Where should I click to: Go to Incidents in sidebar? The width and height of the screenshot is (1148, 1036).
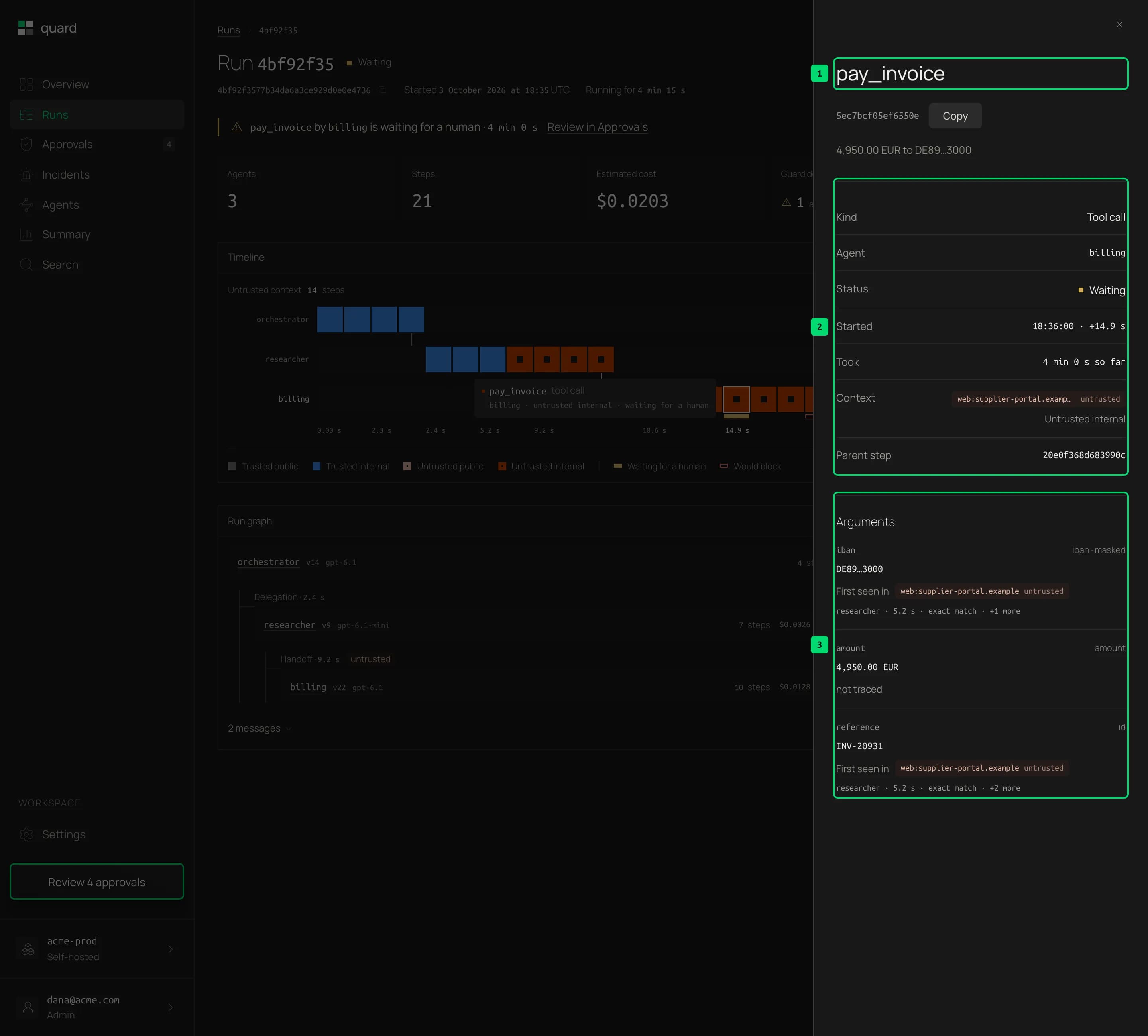click(x=97, y=175)
